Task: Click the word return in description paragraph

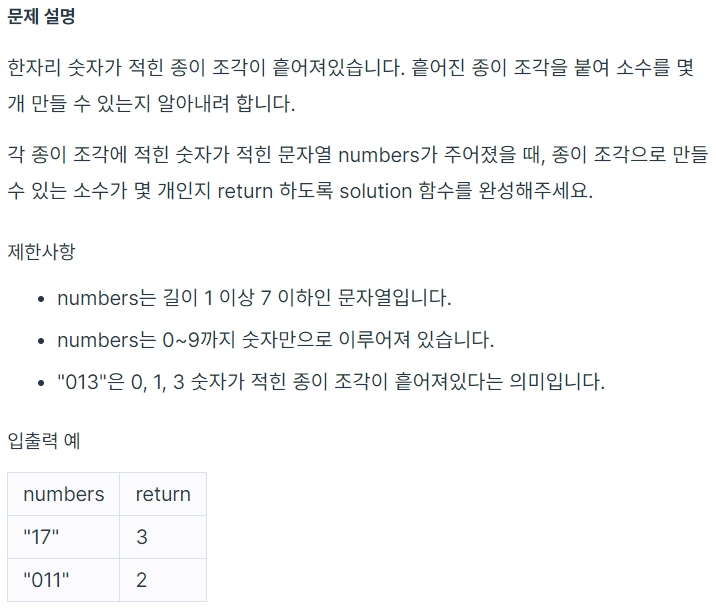Action: click(245, 191)
